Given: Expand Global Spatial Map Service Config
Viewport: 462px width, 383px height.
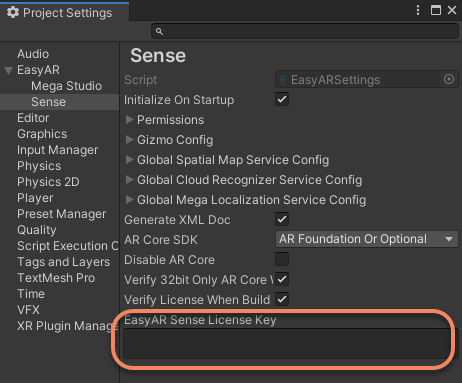Looking at the screenshot, I should pyautogui.click(x=129, y=159).
